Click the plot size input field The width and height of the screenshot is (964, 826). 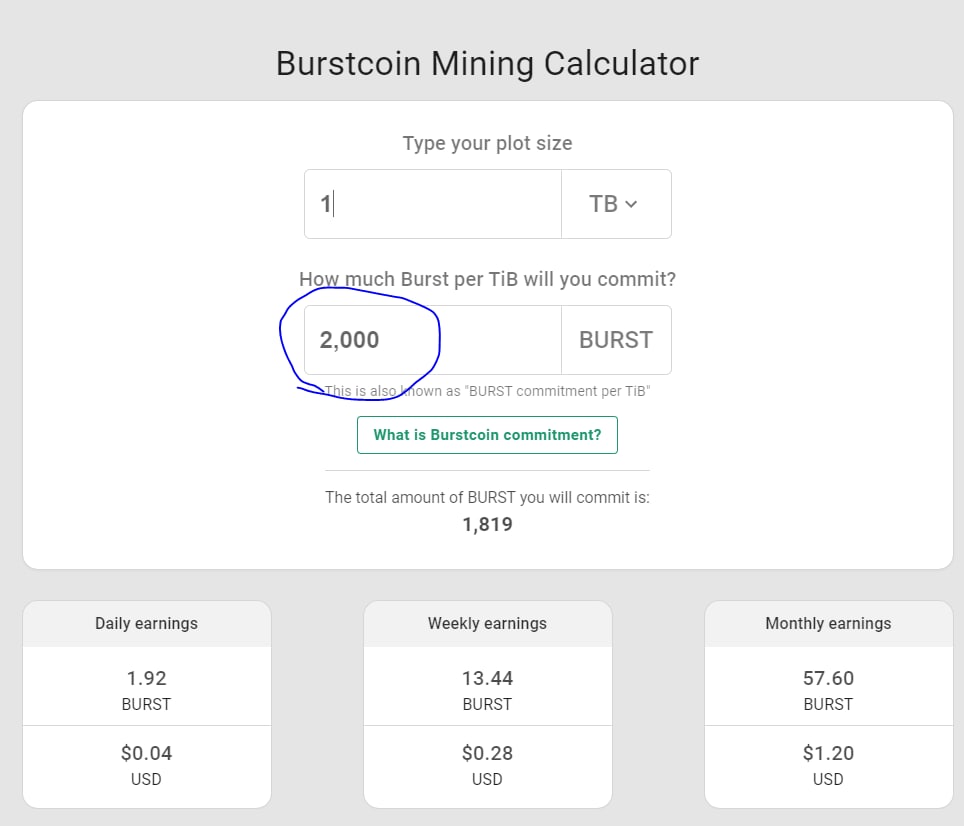[x=432, y=204]
